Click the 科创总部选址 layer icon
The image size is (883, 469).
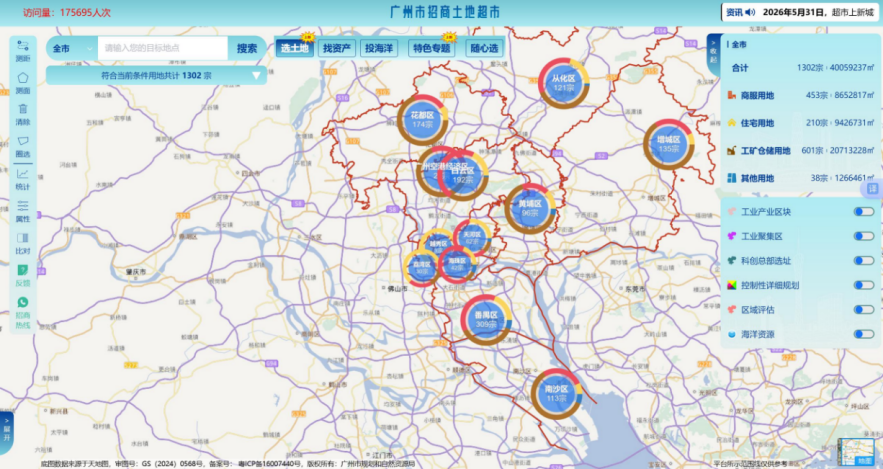[732, 261]
